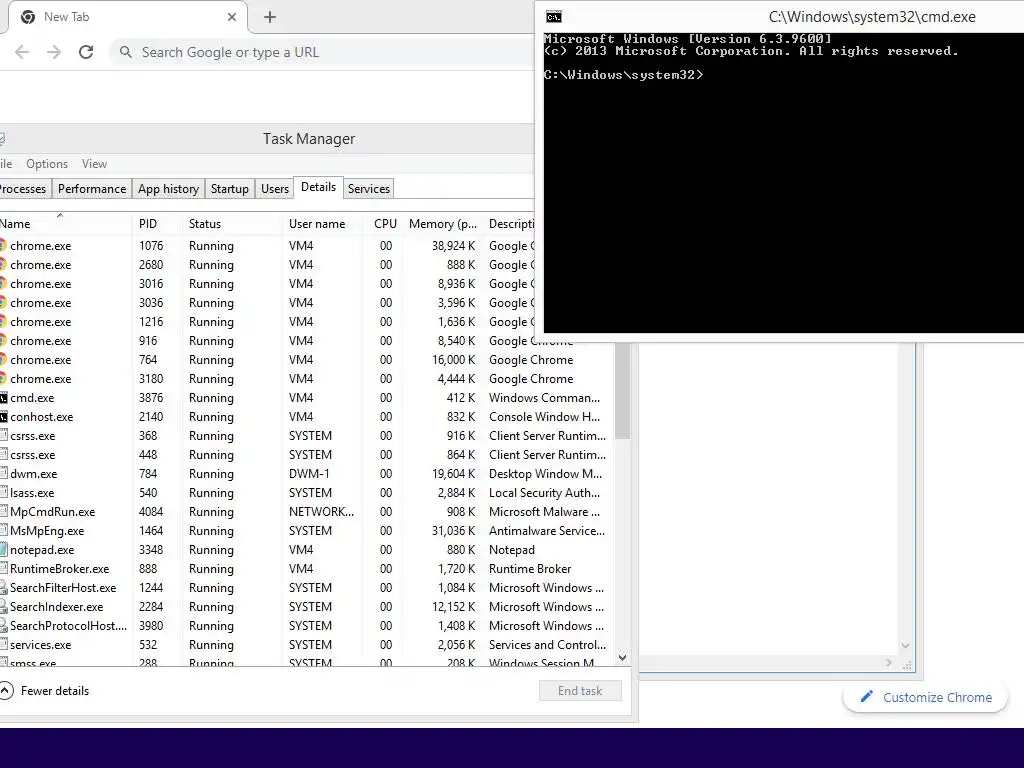Click the Task Manager scroll down arrow
Screen dimensions: 1024x768
pyautogui.click(x=622, y=658)
